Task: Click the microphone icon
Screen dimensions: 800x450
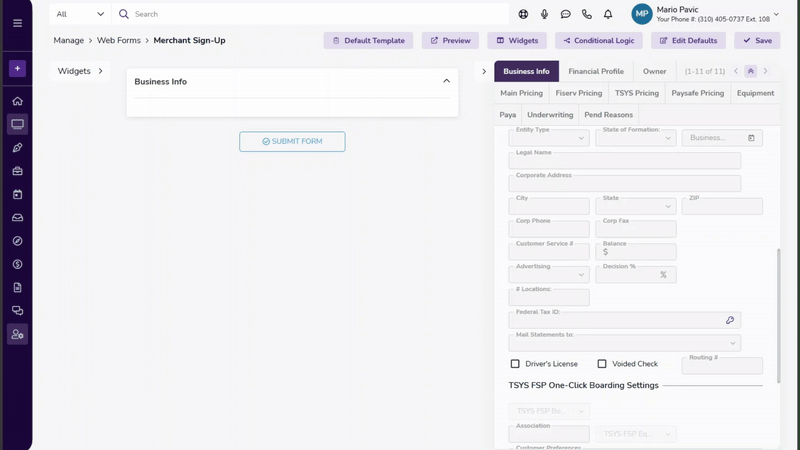Action: [x=544, y=15]
